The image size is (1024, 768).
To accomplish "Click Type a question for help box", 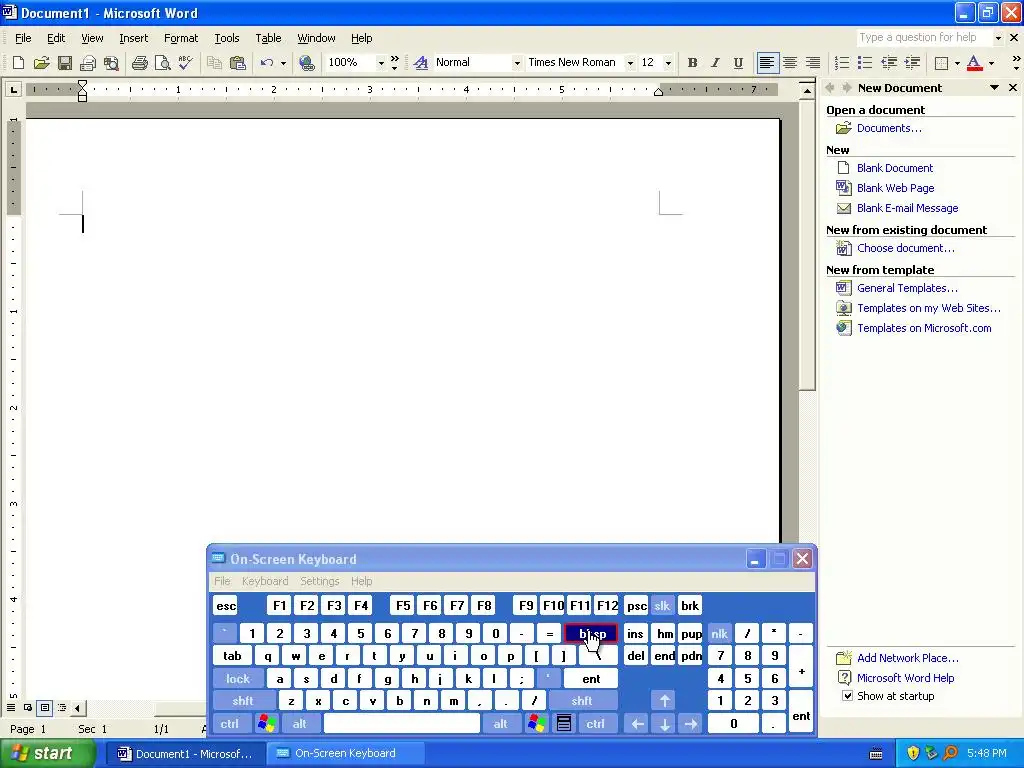I will 924,38.
